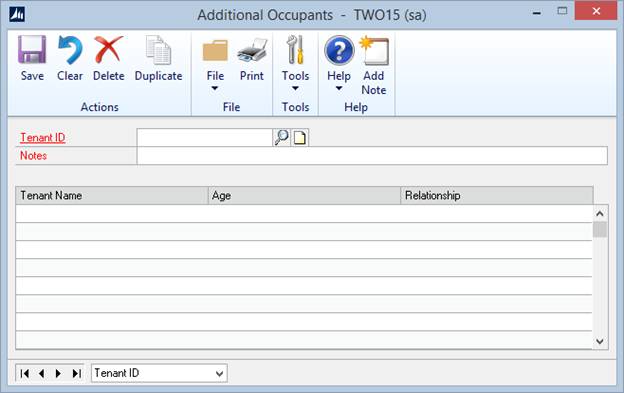Viewport: 624px width, 393px height.
Task: Click the Age column header
Action: (304, 195)
